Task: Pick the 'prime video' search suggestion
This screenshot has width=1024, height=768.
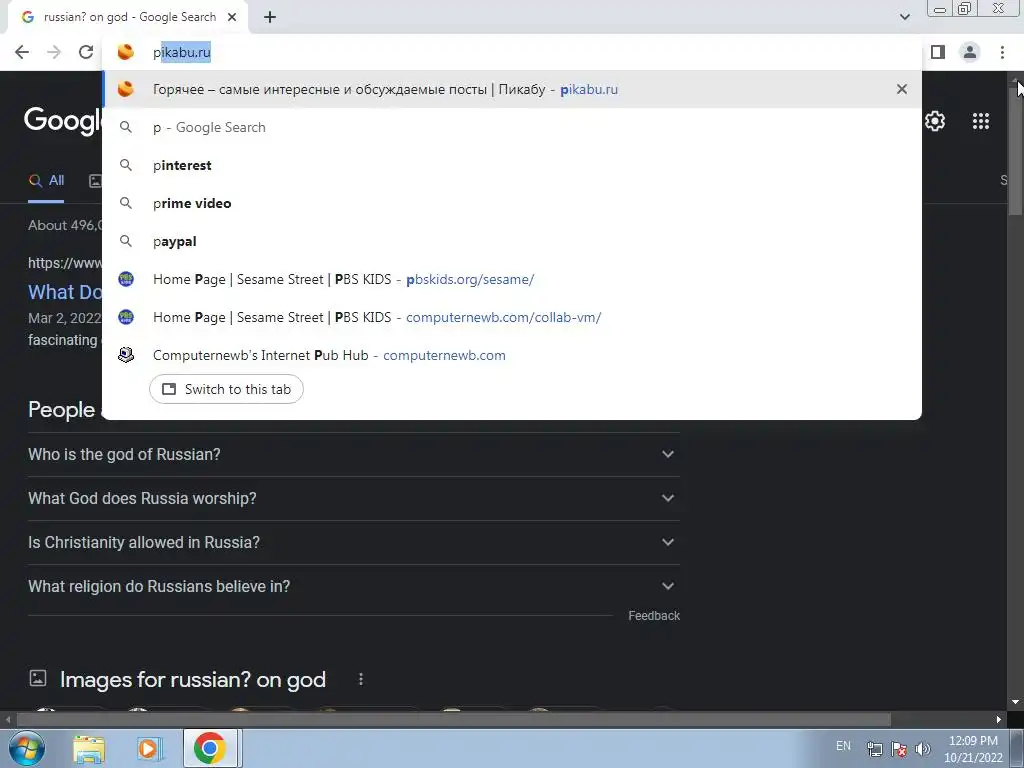Action: (512, 203)
